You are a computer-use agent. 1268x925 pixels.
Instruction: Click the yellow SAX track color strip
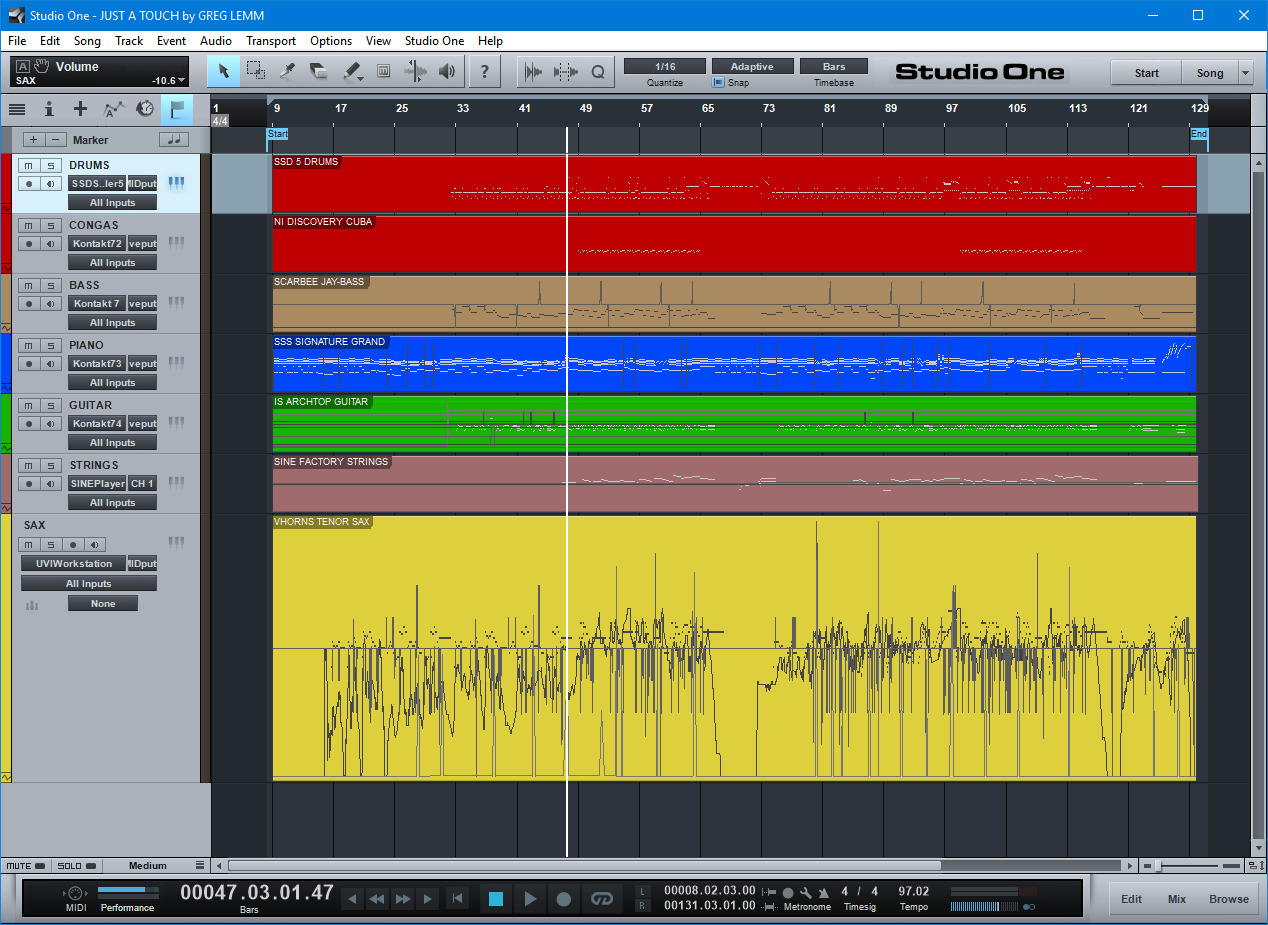[x=6, y=648]
